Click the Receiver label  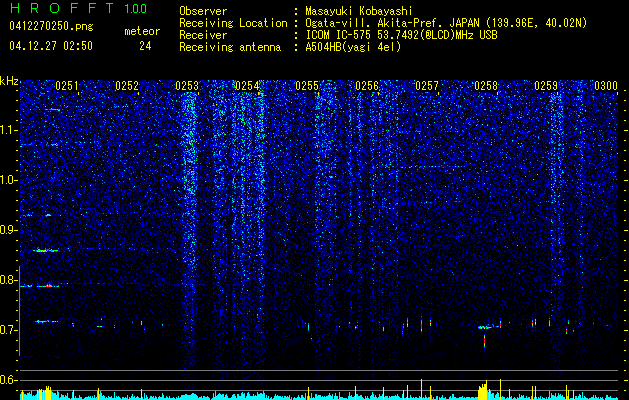tap(203, 35)
